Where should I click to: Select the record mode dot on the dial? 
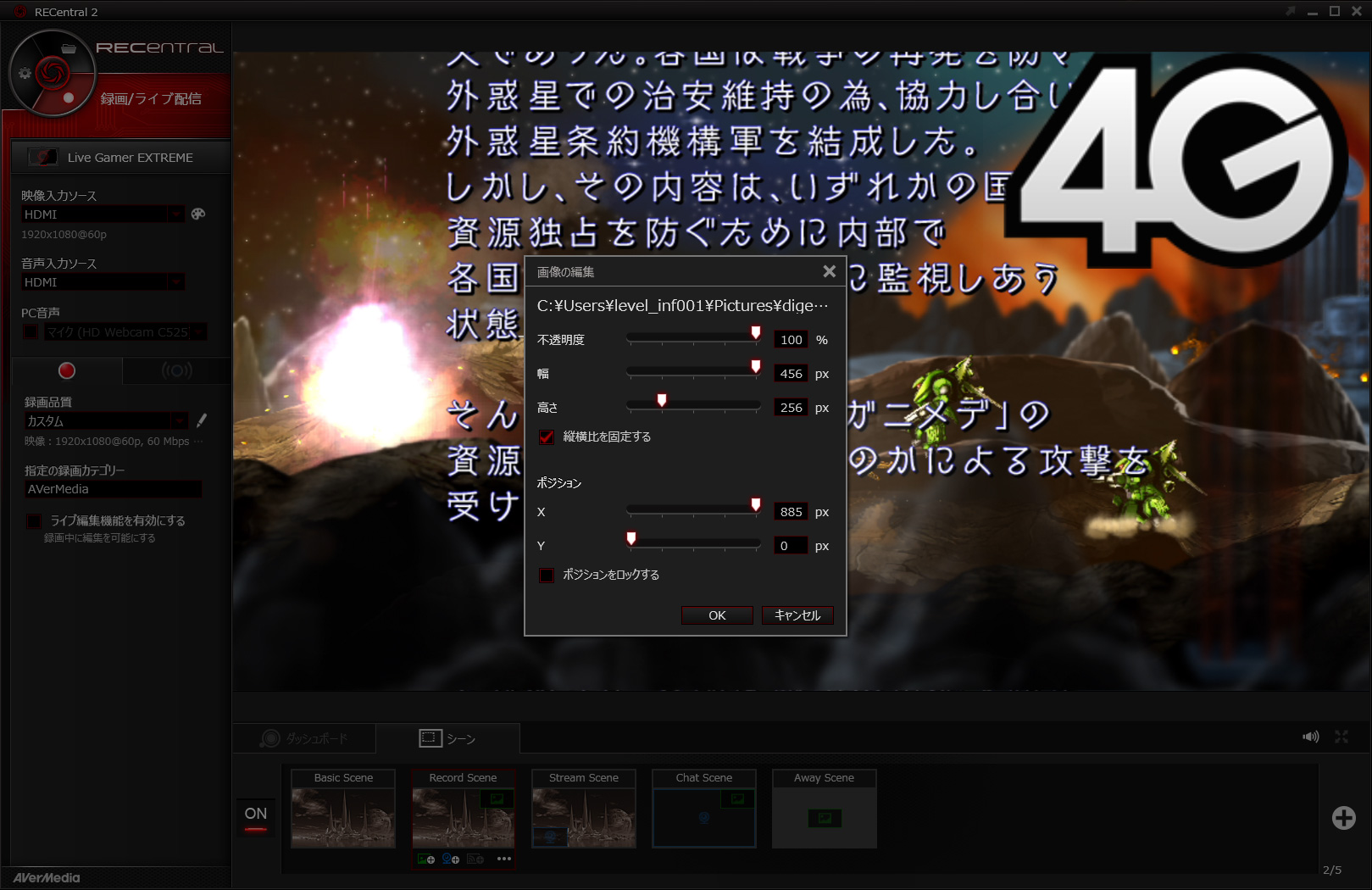point(69,97)
